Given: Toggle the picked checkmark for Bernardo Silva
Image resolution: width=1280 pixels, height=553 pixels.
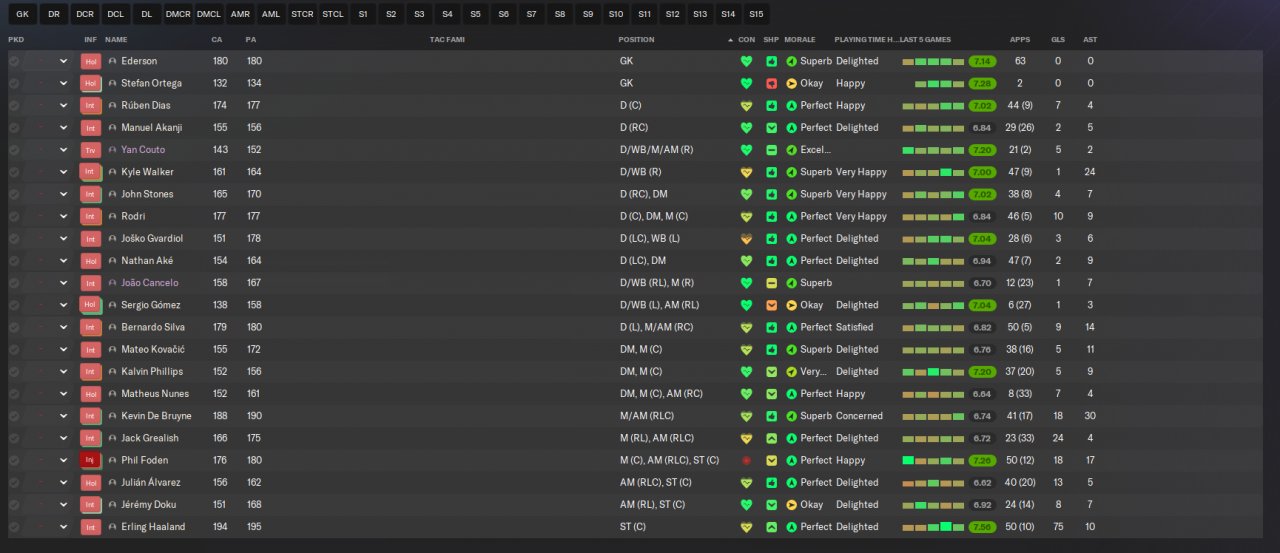Looking at the screenshot, I should click(x=14, y=327).
